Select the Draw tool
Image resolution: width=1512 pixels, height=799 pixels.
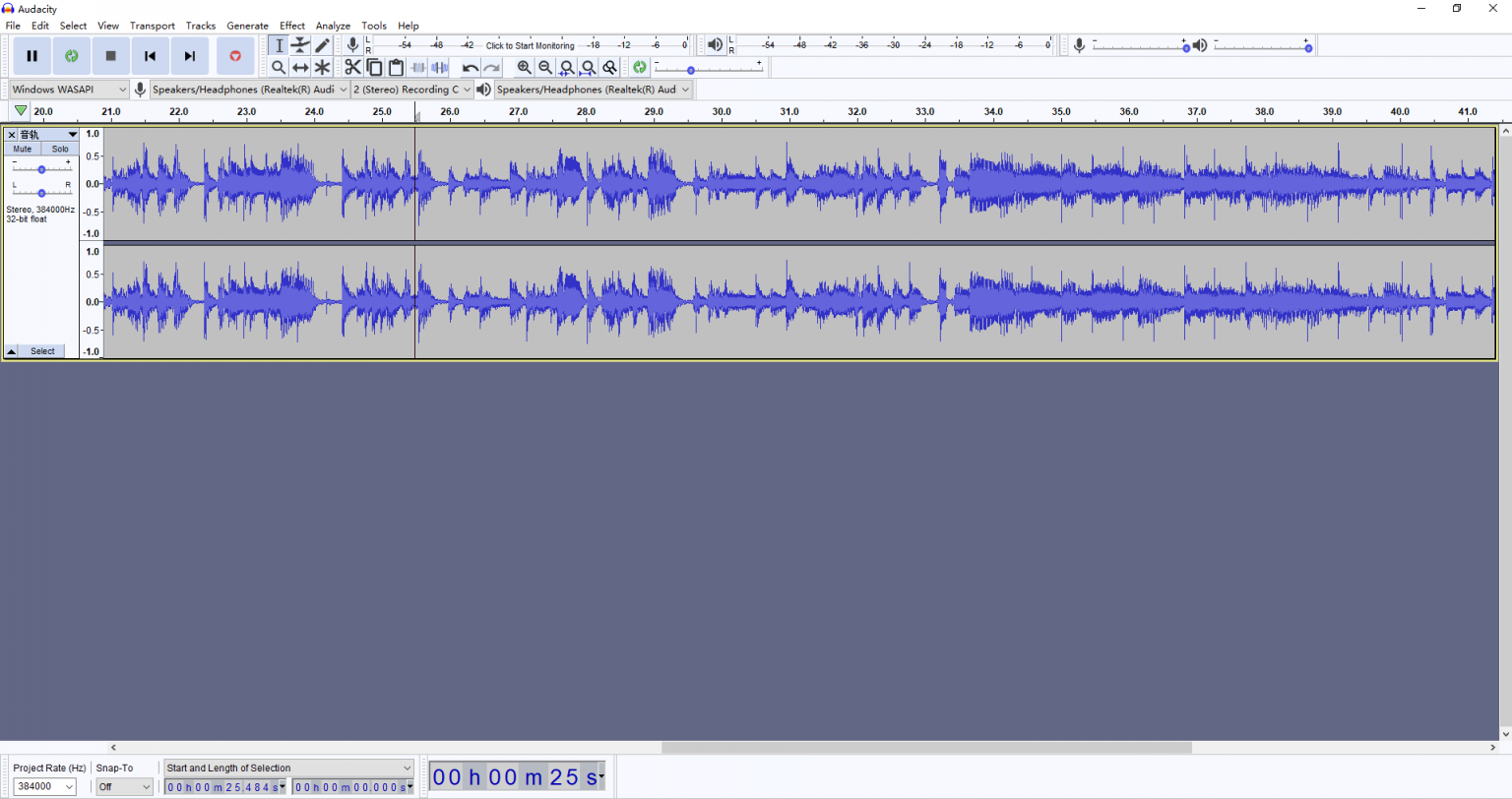322,44
